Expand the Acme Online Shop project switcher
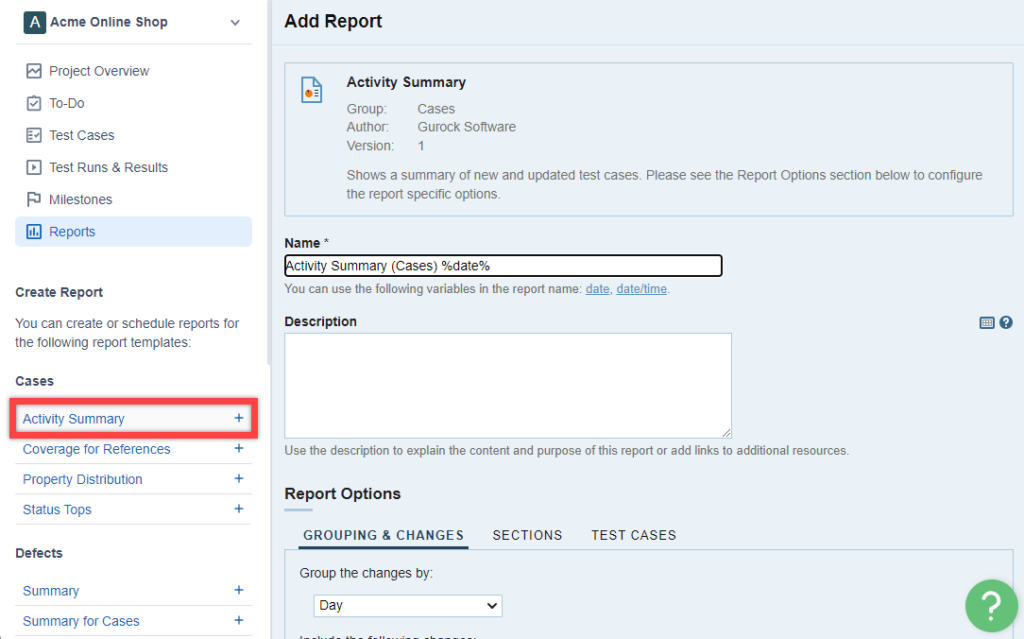This screenshot has height=639, width=1024. tap(235, 22)
